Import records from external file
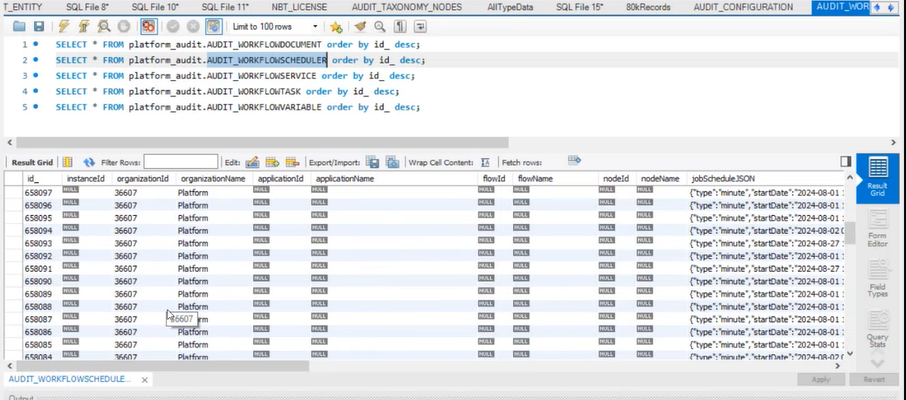 [x=392, y=162]
